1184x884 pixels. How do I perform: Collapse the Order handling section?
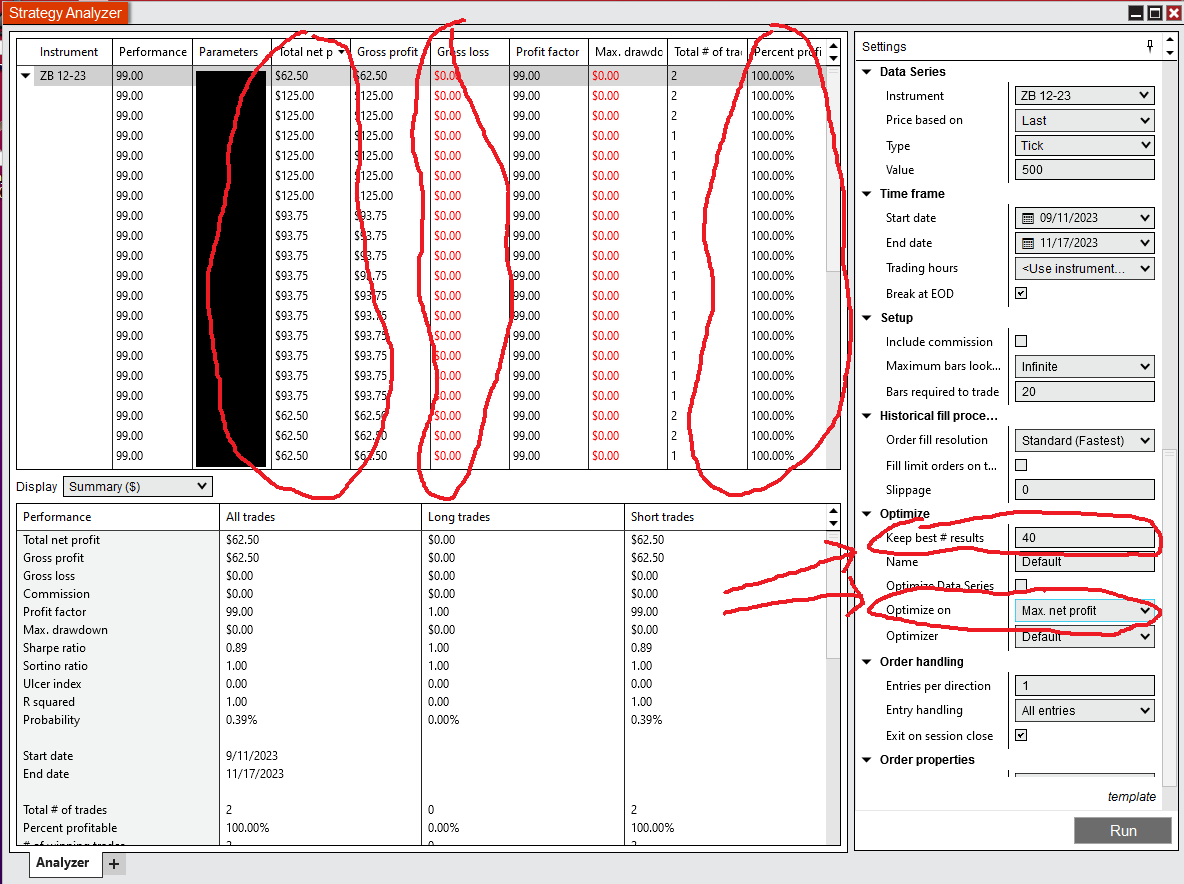867,662
